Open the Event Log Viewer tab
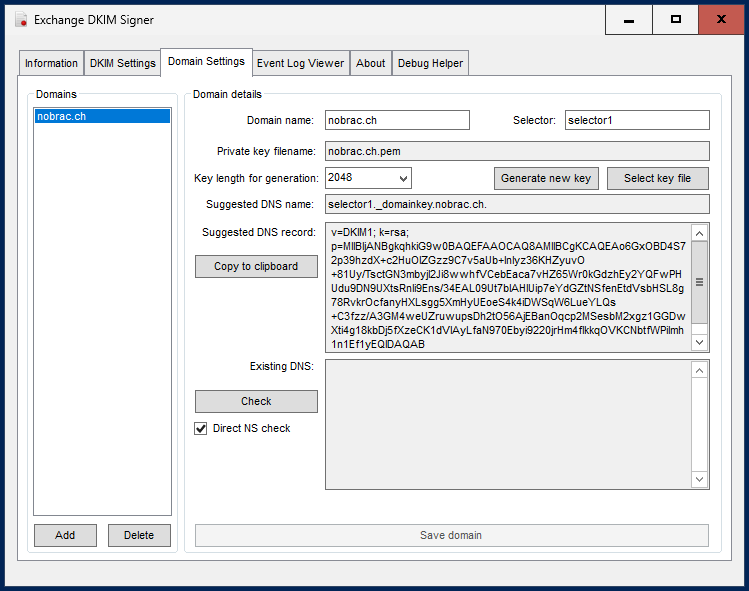749x591 pixels. (x=300, y=63)
